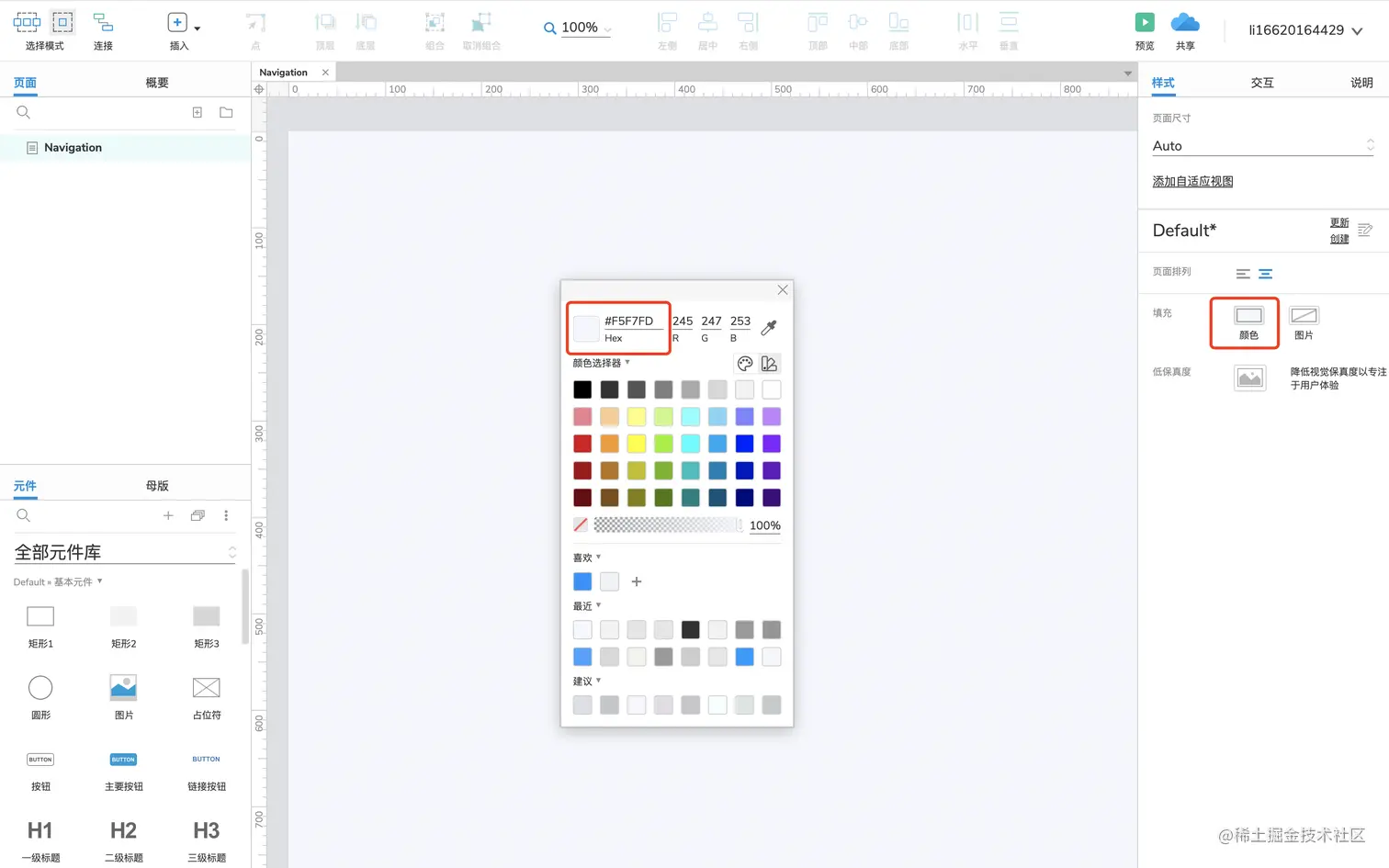The height and width of the screenshot is (868, 1389).
Task: Toggle 低保真度 low fidelity mode
Action: pos(1249,378)
